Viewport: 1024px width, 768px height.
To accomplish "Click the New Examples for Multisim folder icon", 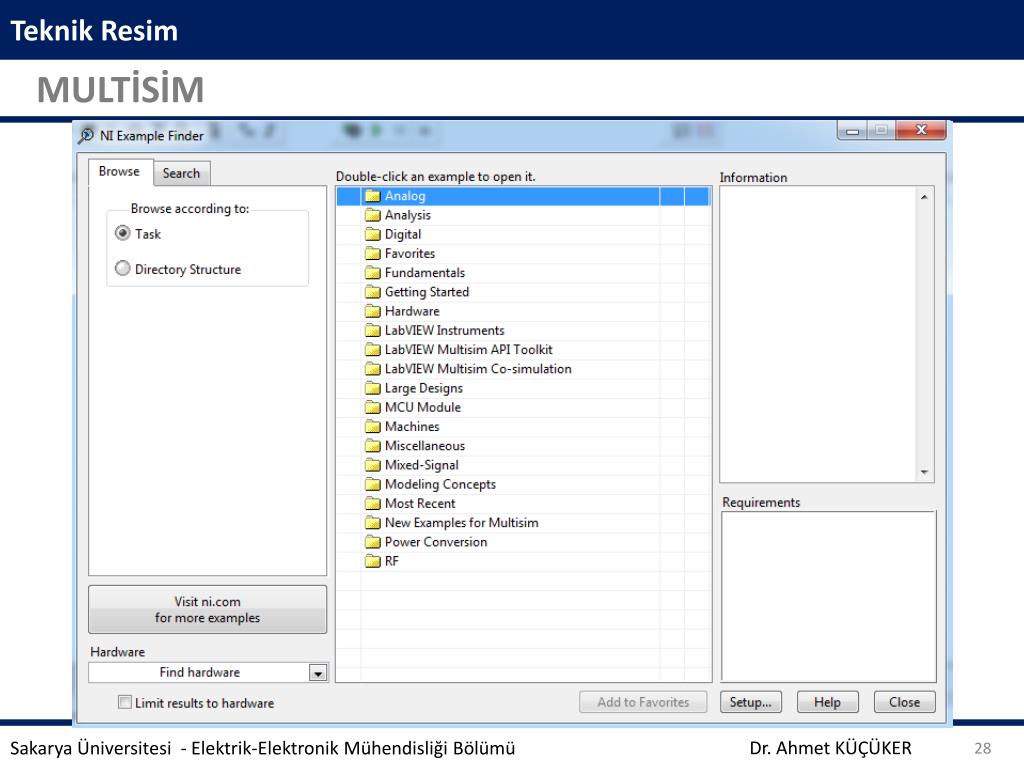I will [373, 523].
